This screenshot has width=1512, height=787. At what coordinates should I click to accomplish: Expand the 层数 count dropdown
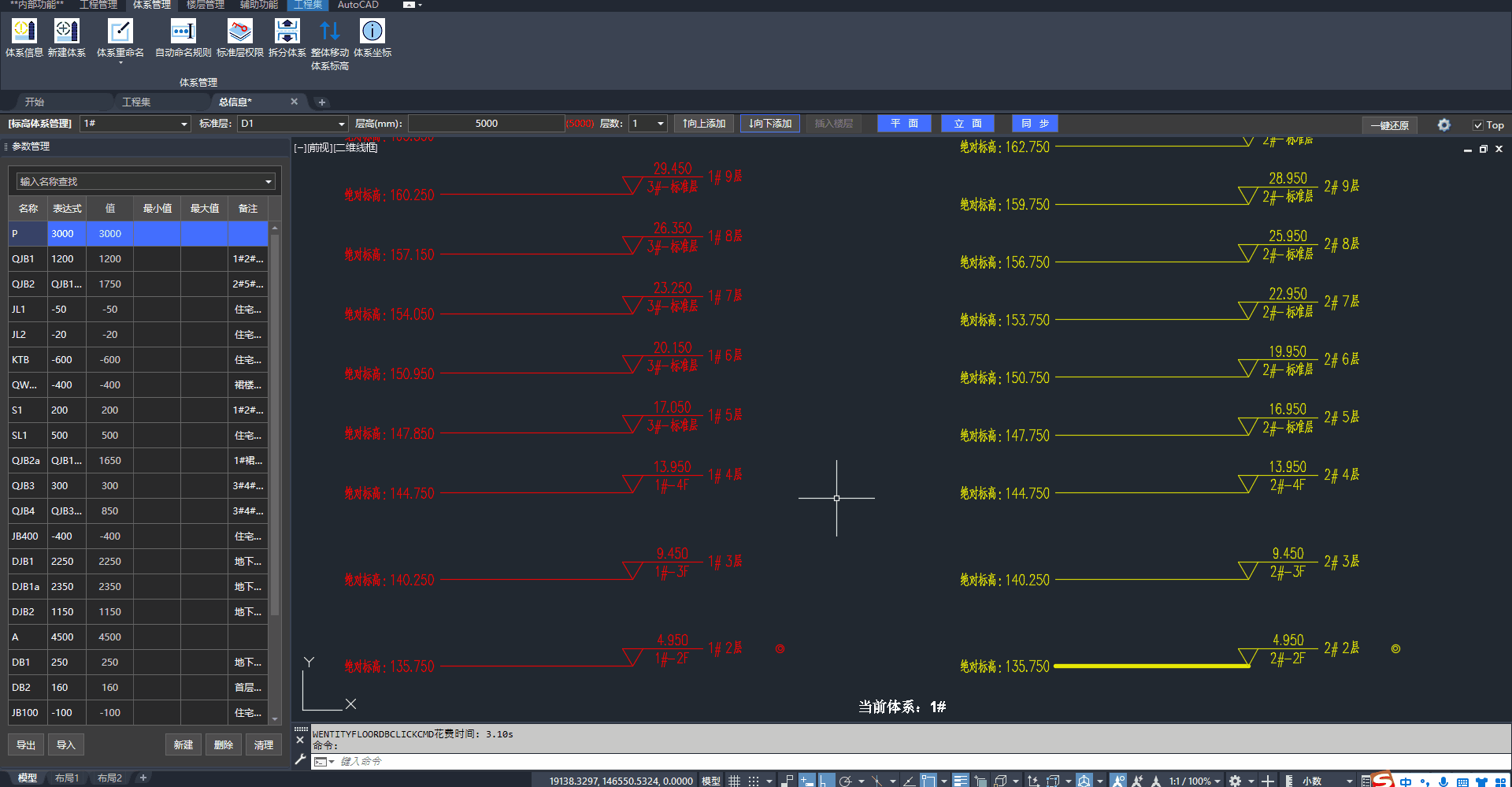(660, 124)
